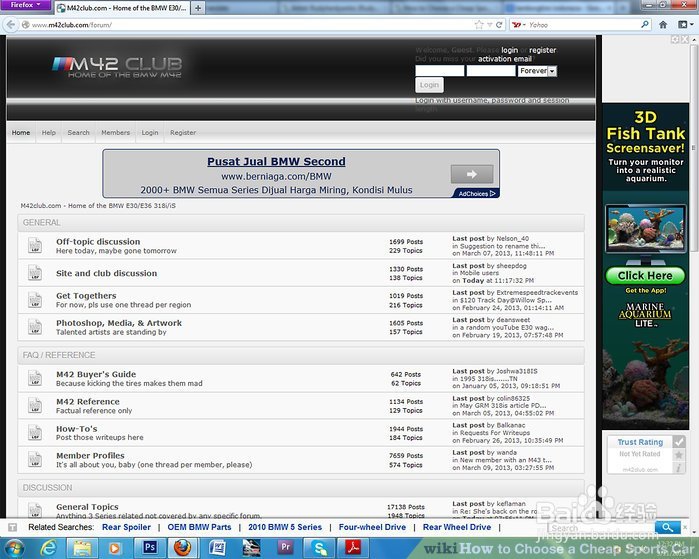Open the Off-topic discussion board icon
The width and height of the screenshot is (699, 559).
[35, 246]
